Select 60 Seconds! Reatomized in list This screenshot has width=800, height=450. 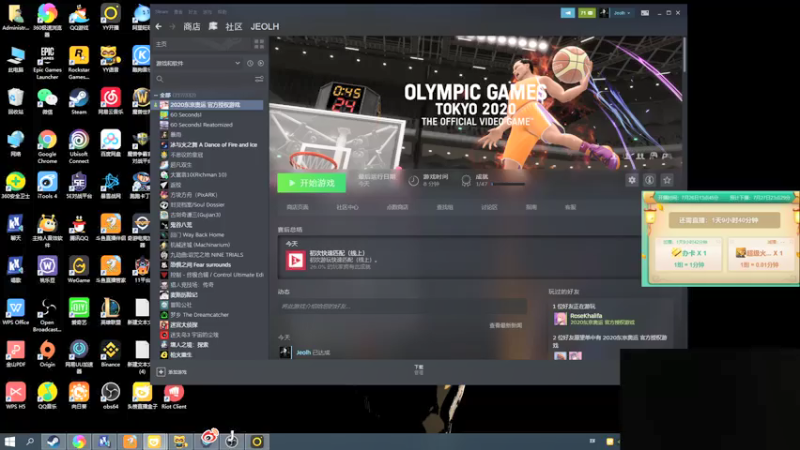tap(201, 124)
